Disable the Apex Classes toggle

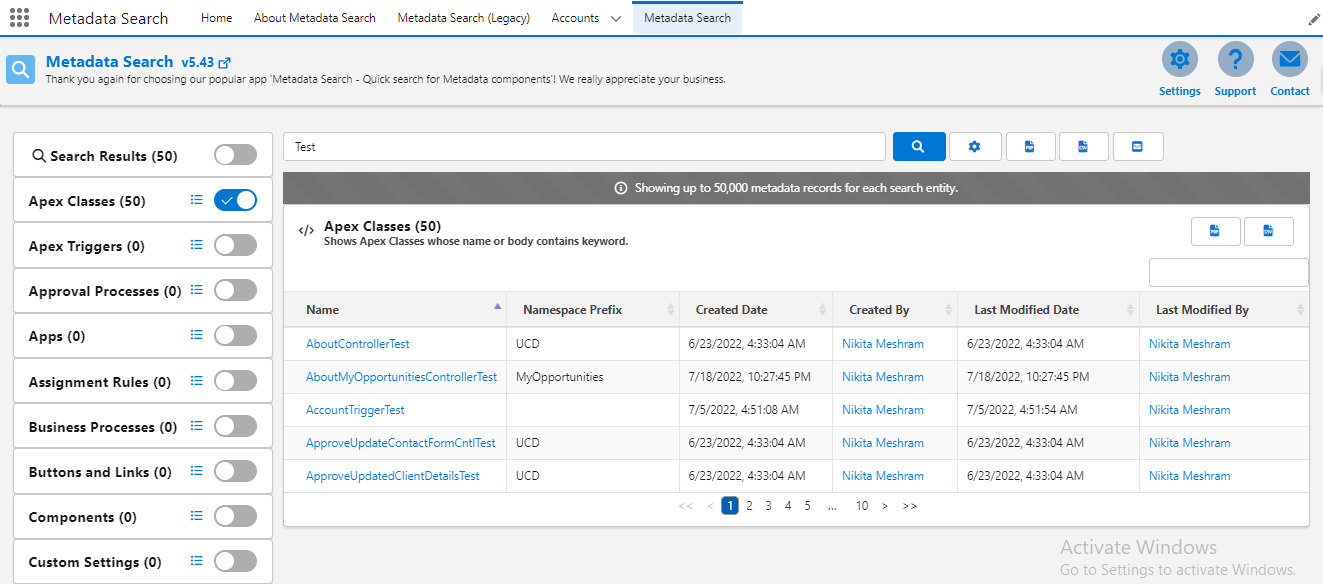pos(235,201)
